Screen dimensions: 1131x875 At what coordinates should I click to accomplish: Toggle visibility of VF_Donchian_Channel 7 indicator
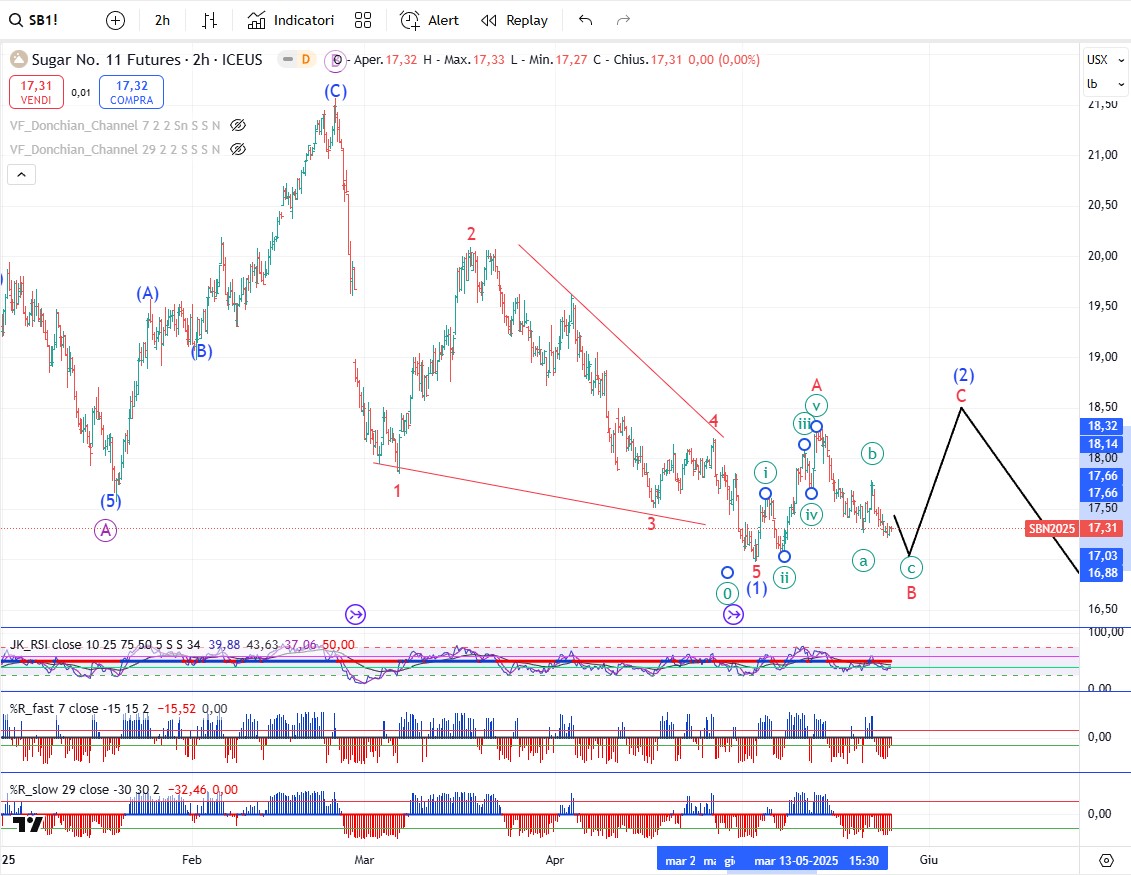[237, 126]
